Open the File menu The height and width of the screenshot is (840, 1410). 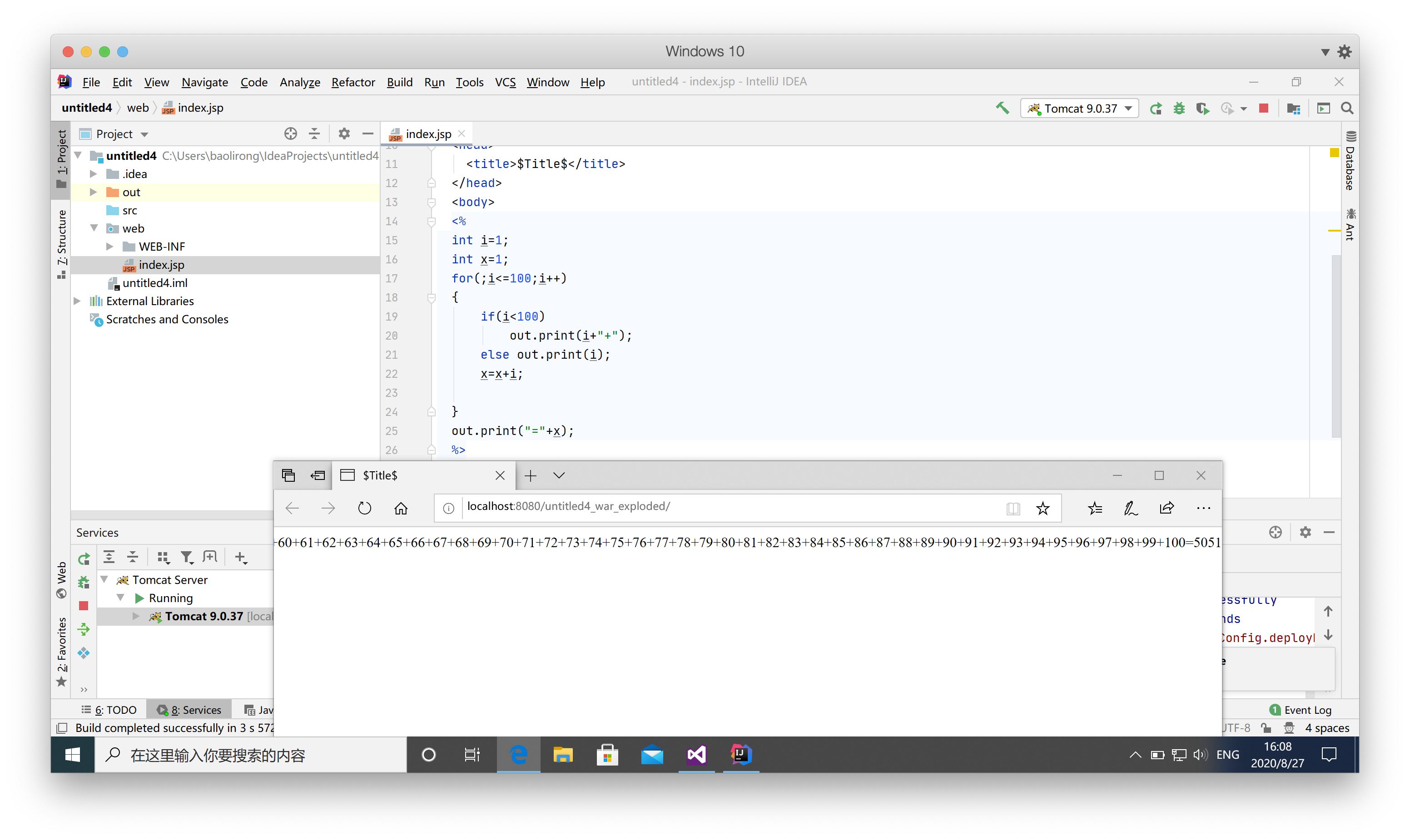[x=90, y=82]
